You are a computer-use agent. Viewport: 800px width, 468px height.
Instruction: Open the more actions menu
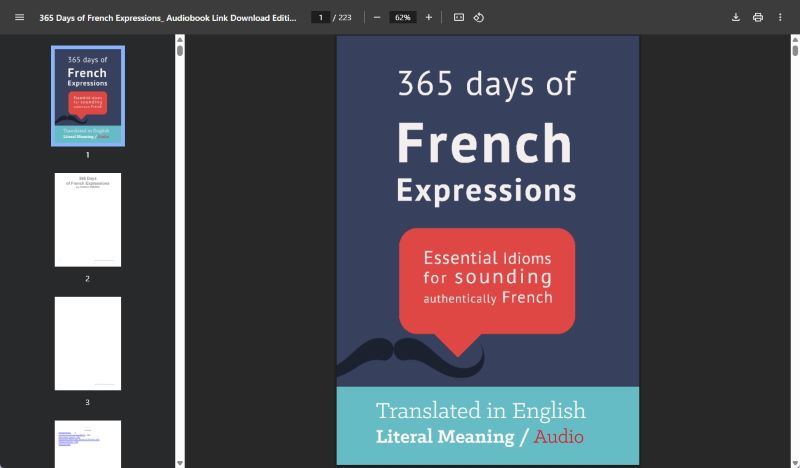780,17
